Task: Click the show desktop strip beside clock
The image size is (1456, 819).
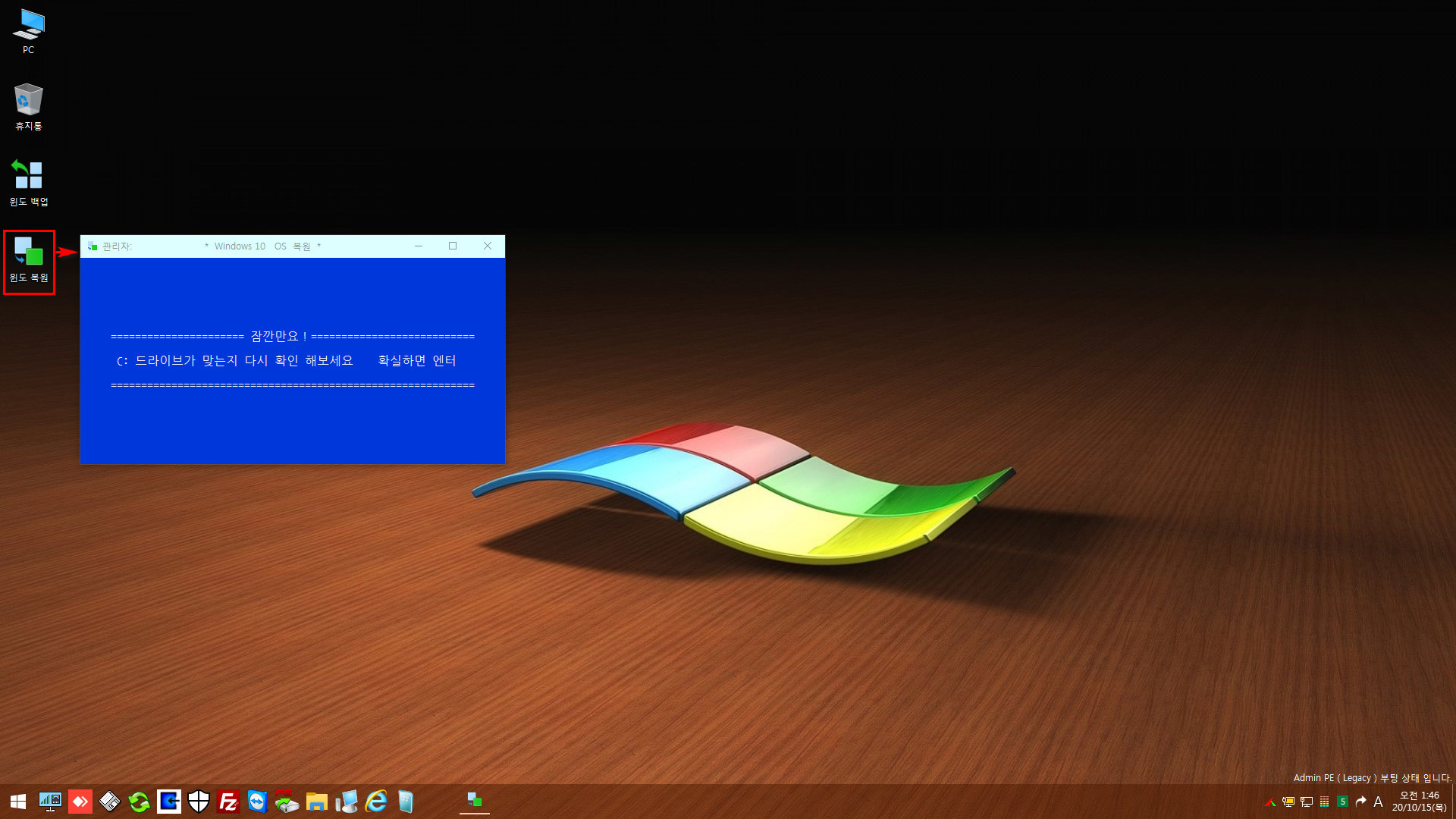Action: pos(1453,802)
